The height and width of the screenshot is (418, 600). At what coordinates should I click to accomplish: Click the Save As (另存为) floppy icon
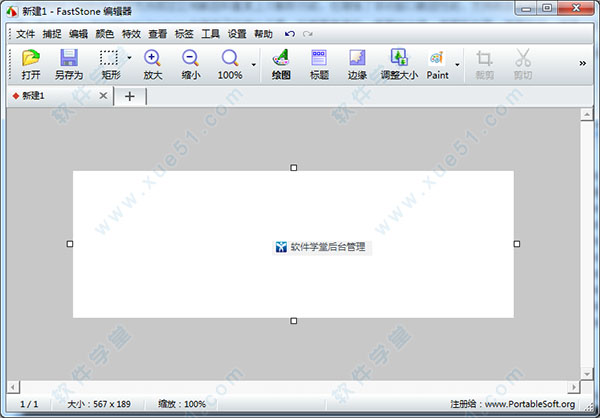tap(69, 58)
